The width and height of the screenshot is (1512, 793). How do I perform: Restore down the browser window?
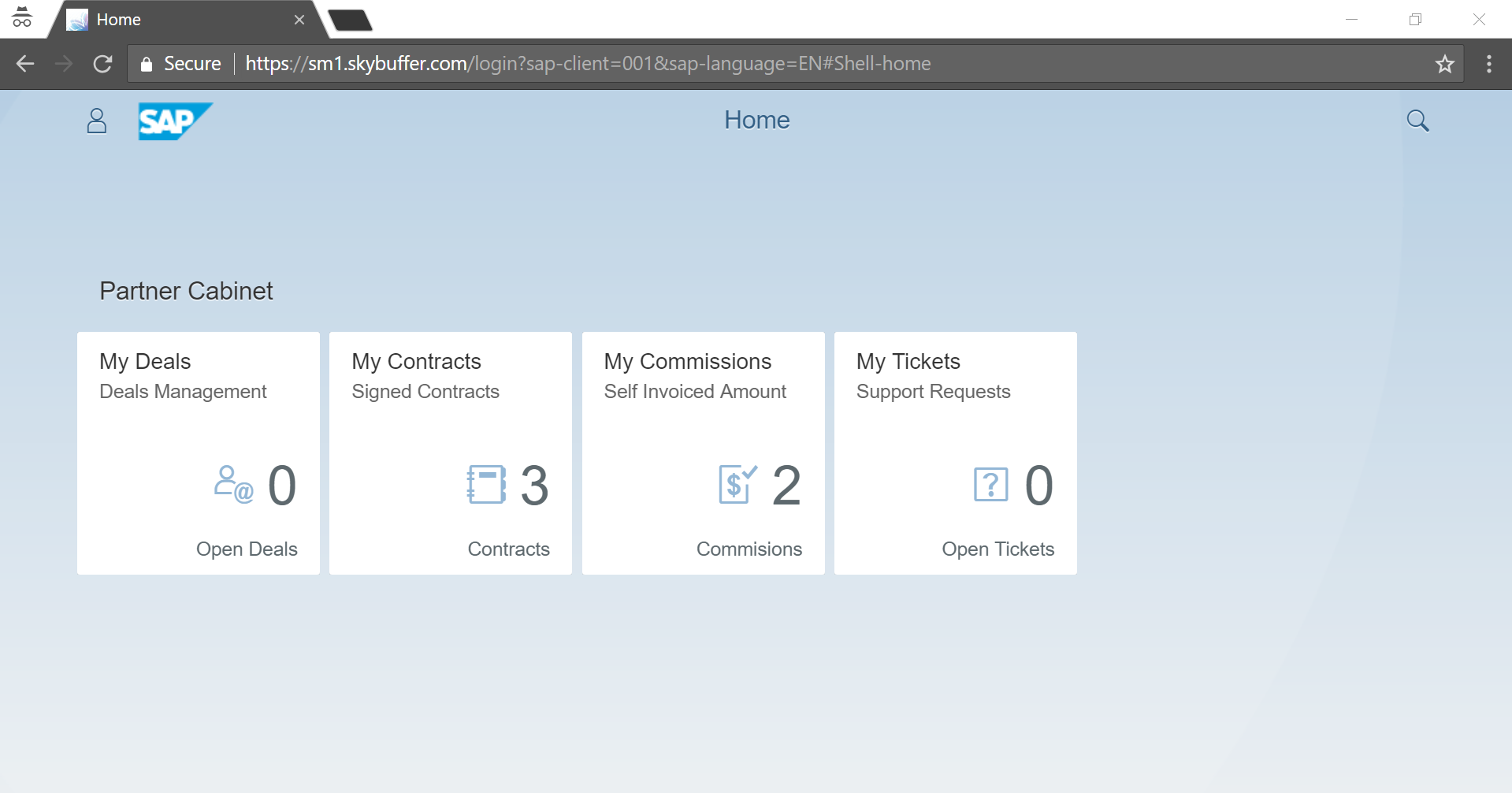(x=1415, y=20)
